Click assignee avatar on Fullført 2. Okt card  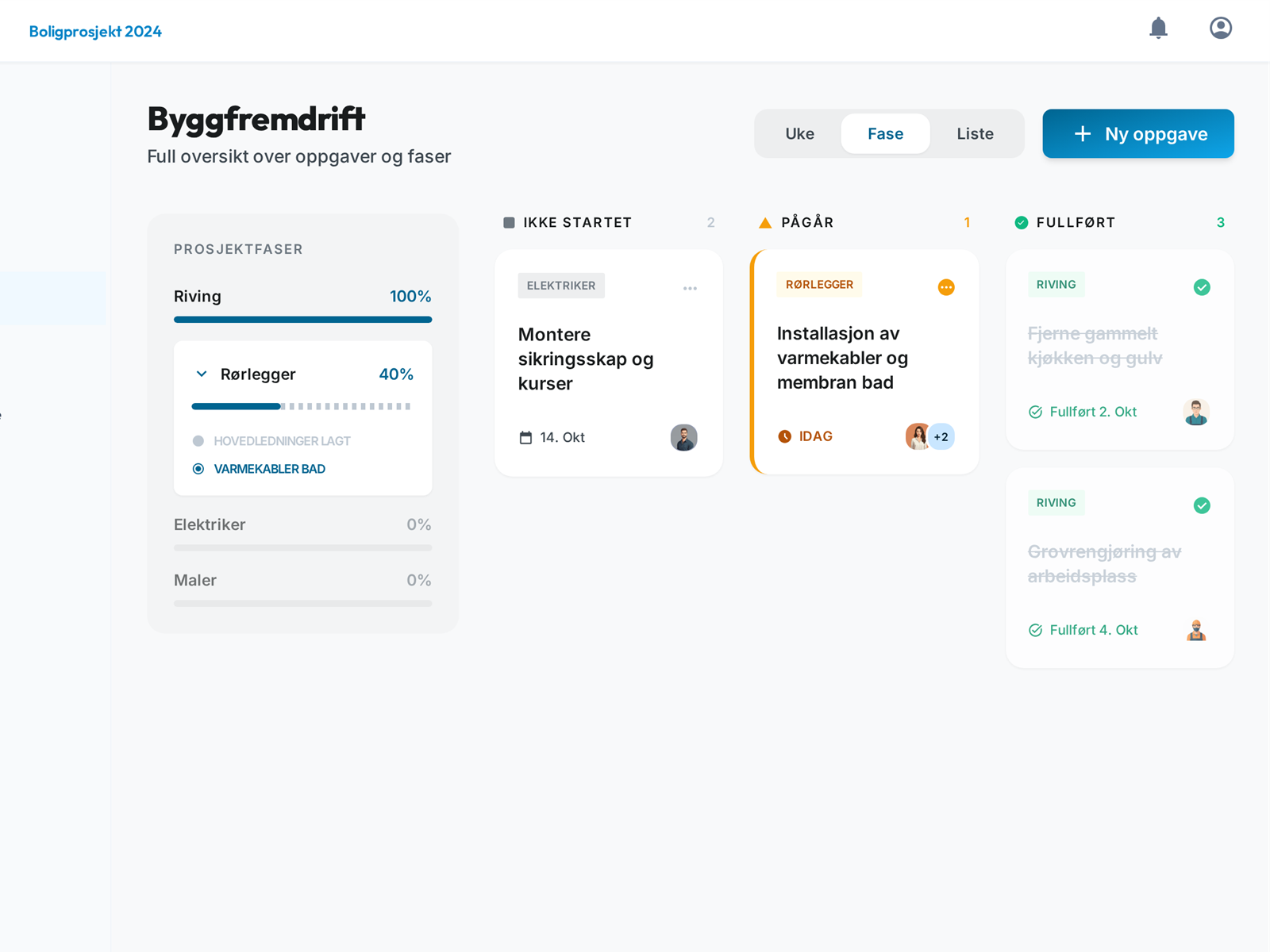pyautogui.click(x=1196, y=412)
